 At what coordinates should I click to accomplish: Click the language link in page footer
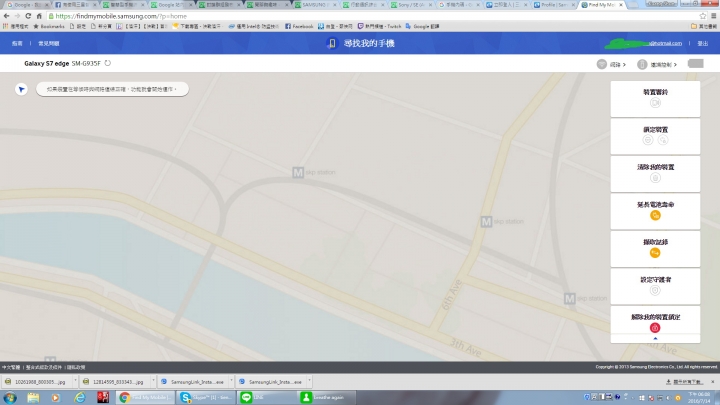11,367
